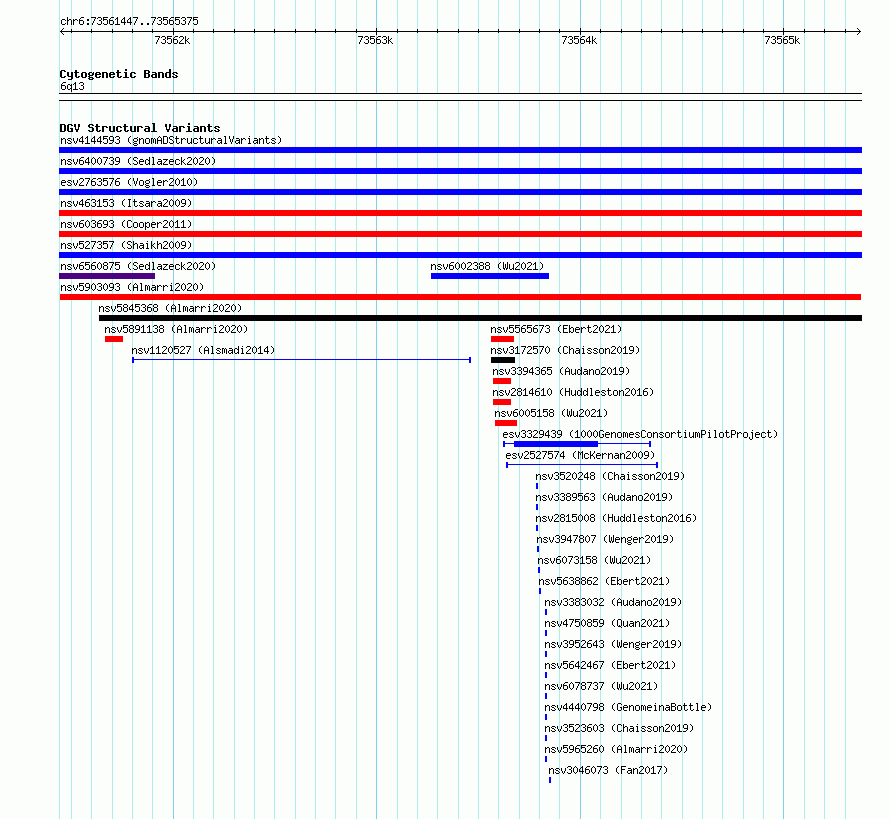890x819 pixels.
Task: Click nsv603693 (Cooper2011) label
Action: click(x=126, y=224)
